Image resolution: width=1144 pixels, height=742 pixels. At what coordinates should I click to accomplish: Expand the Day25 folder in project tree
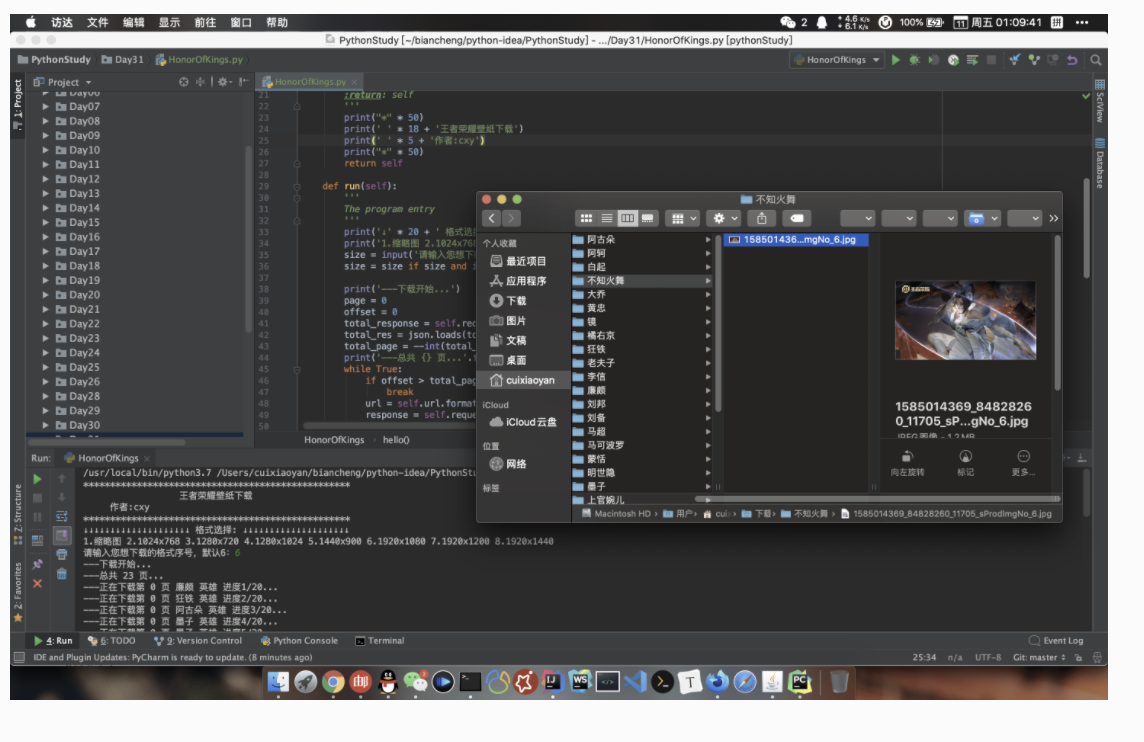46,368
